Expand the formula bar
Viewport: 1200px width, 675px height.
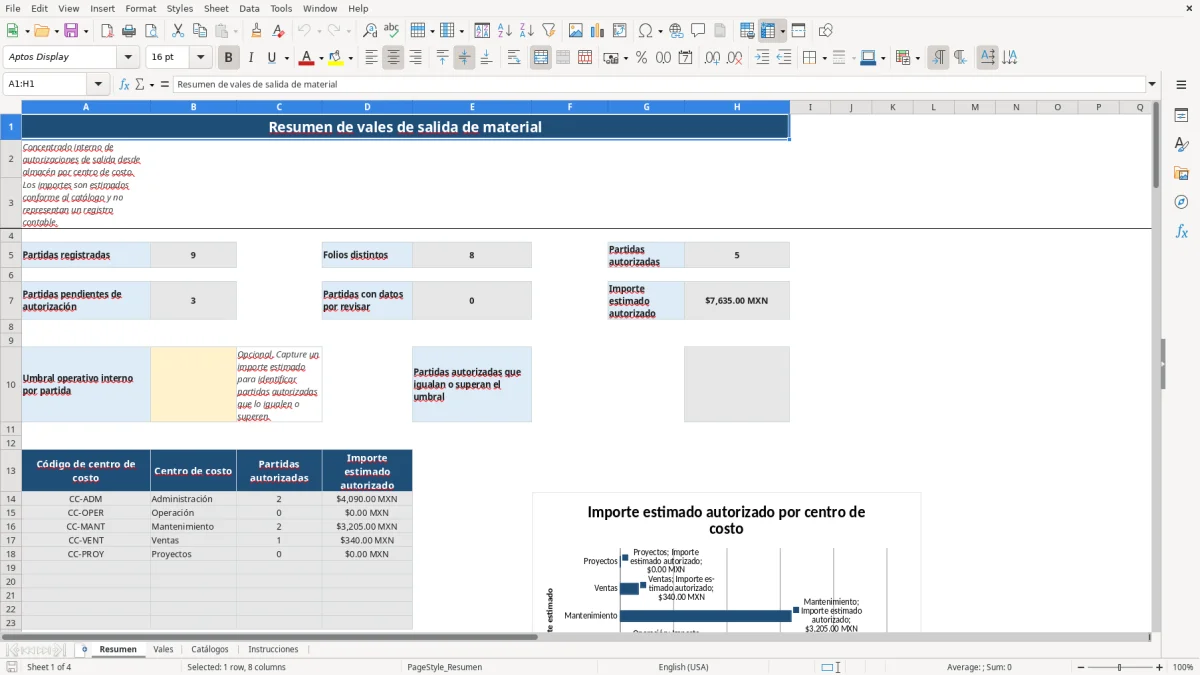[x=1153, y=84]
